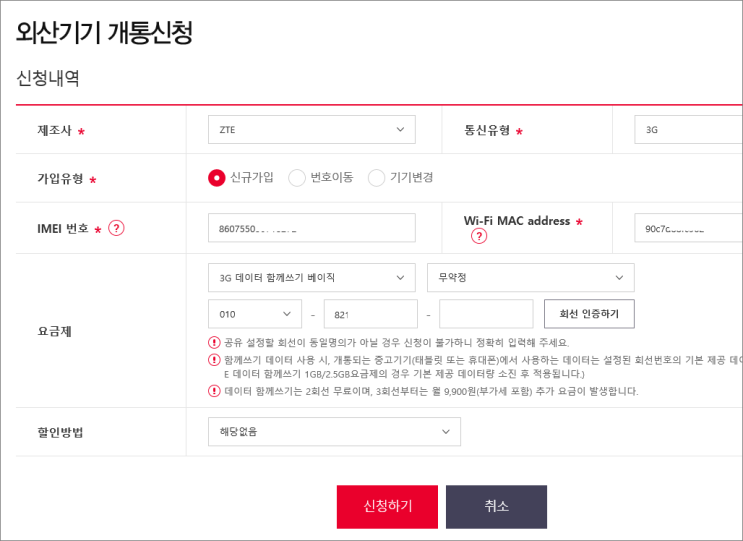Select the 신규가입 radio button
This screenshot has height=541, width=743.
(x=217, y=178)
